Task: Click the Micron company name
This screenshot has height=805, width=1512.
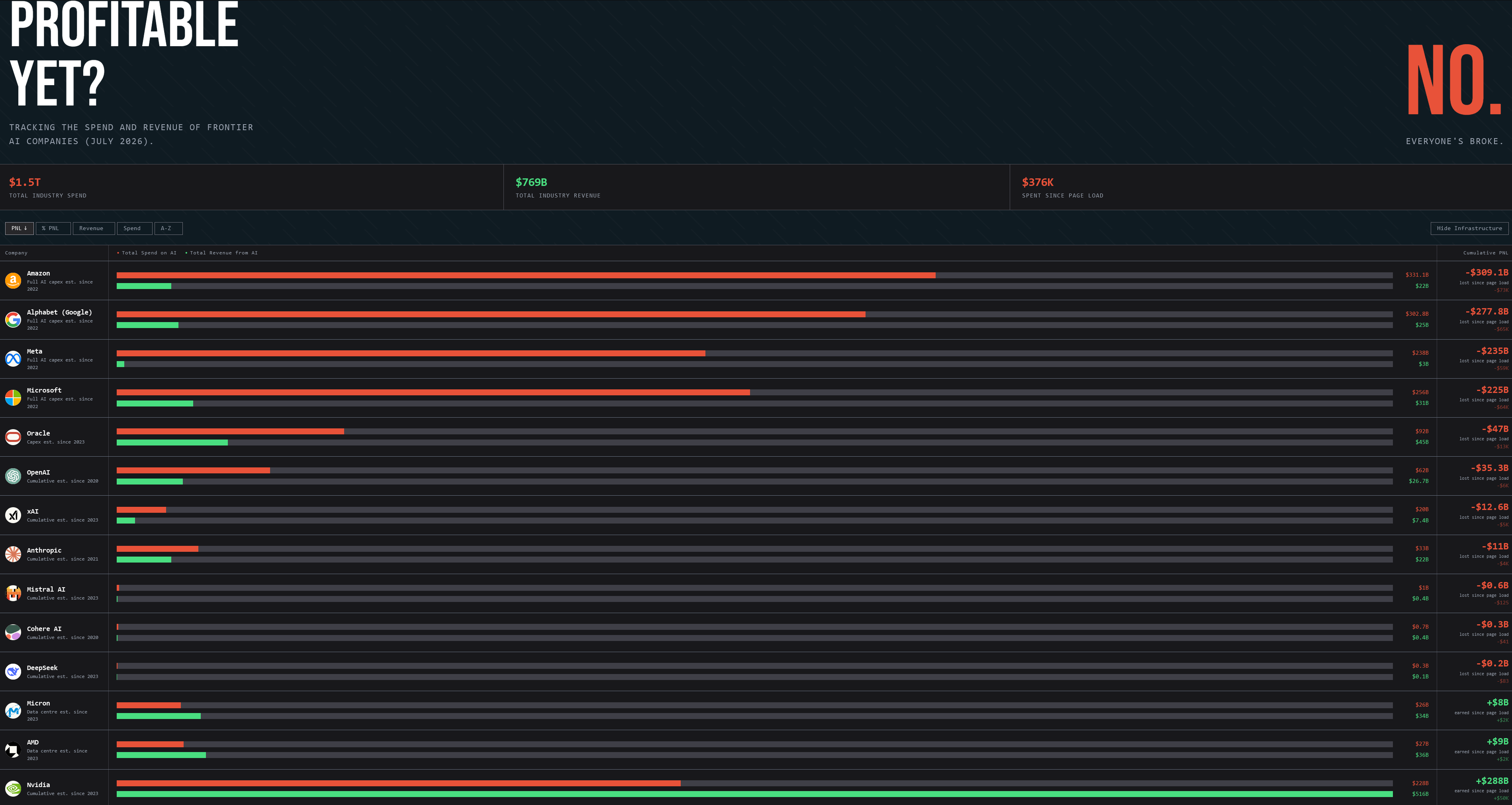Action: [x=38, y=703]
